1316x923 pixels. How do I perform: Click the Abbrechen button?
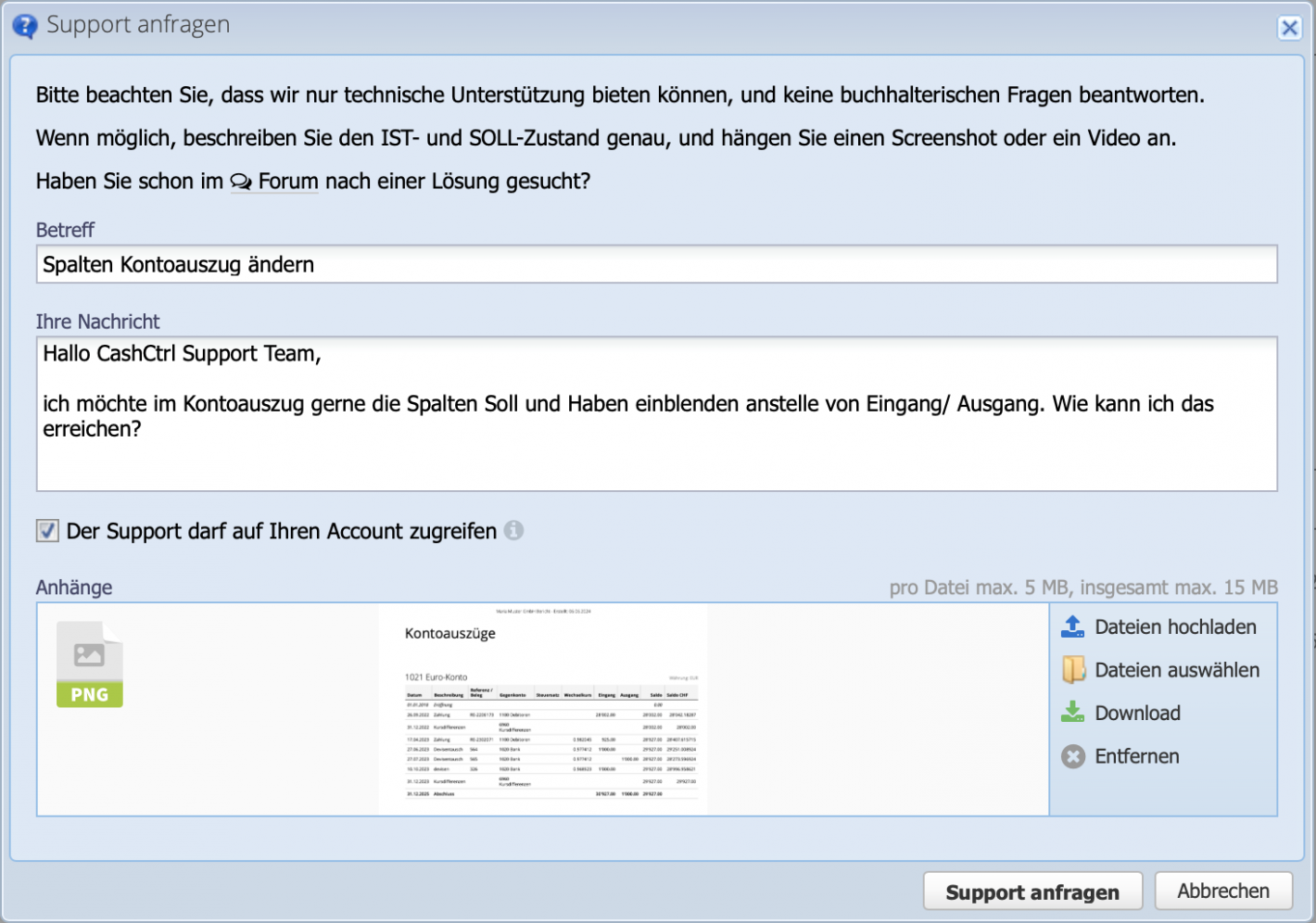coord(1223,891)
